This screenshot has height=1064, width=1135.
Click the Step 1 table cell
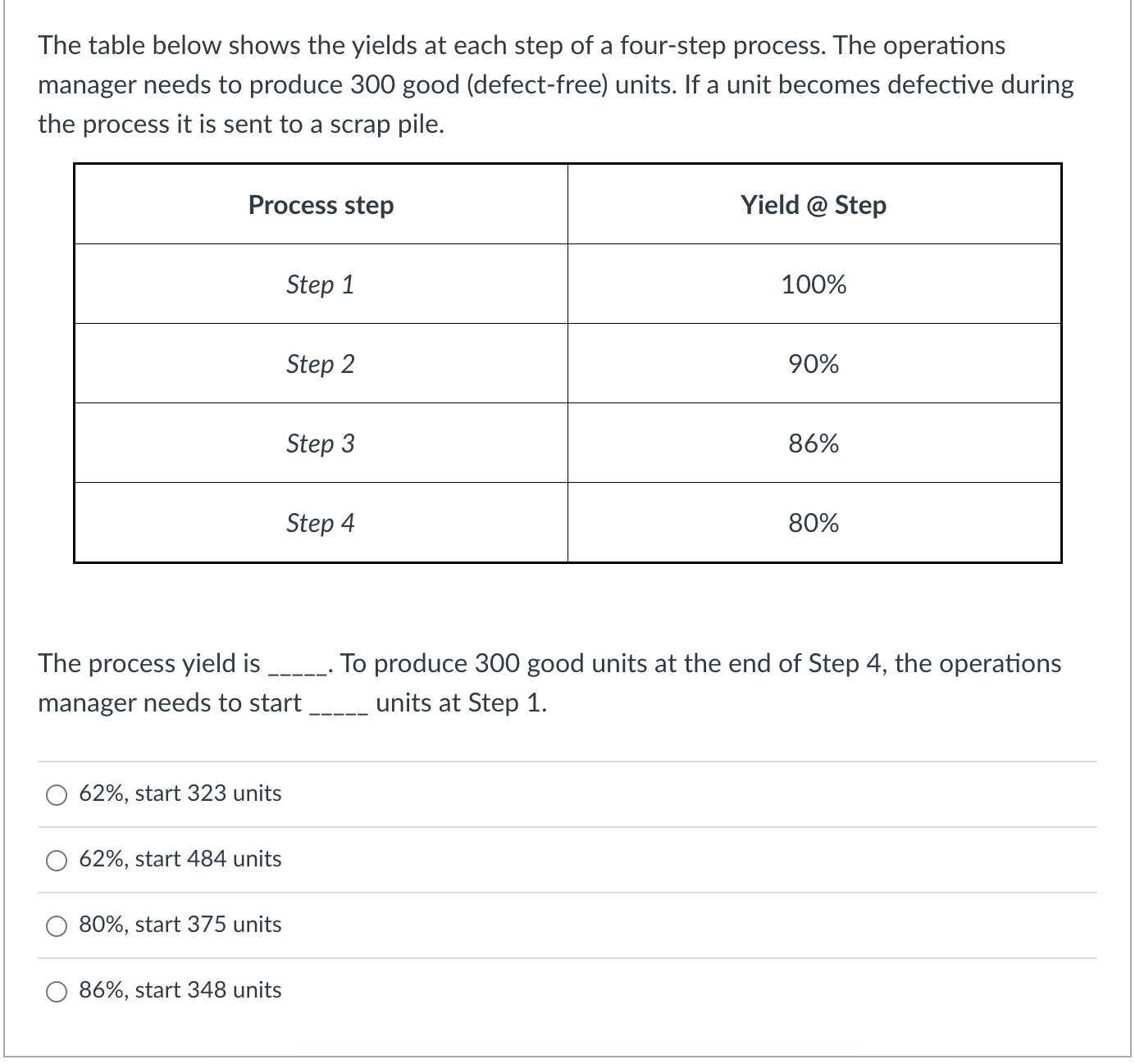tap(320, 284)
